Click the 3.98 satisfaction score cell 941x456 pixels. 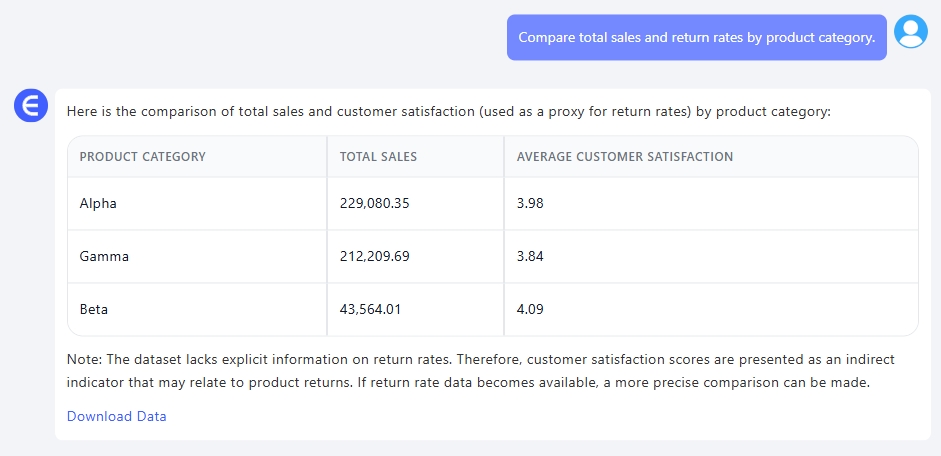(x=530, y=203)
